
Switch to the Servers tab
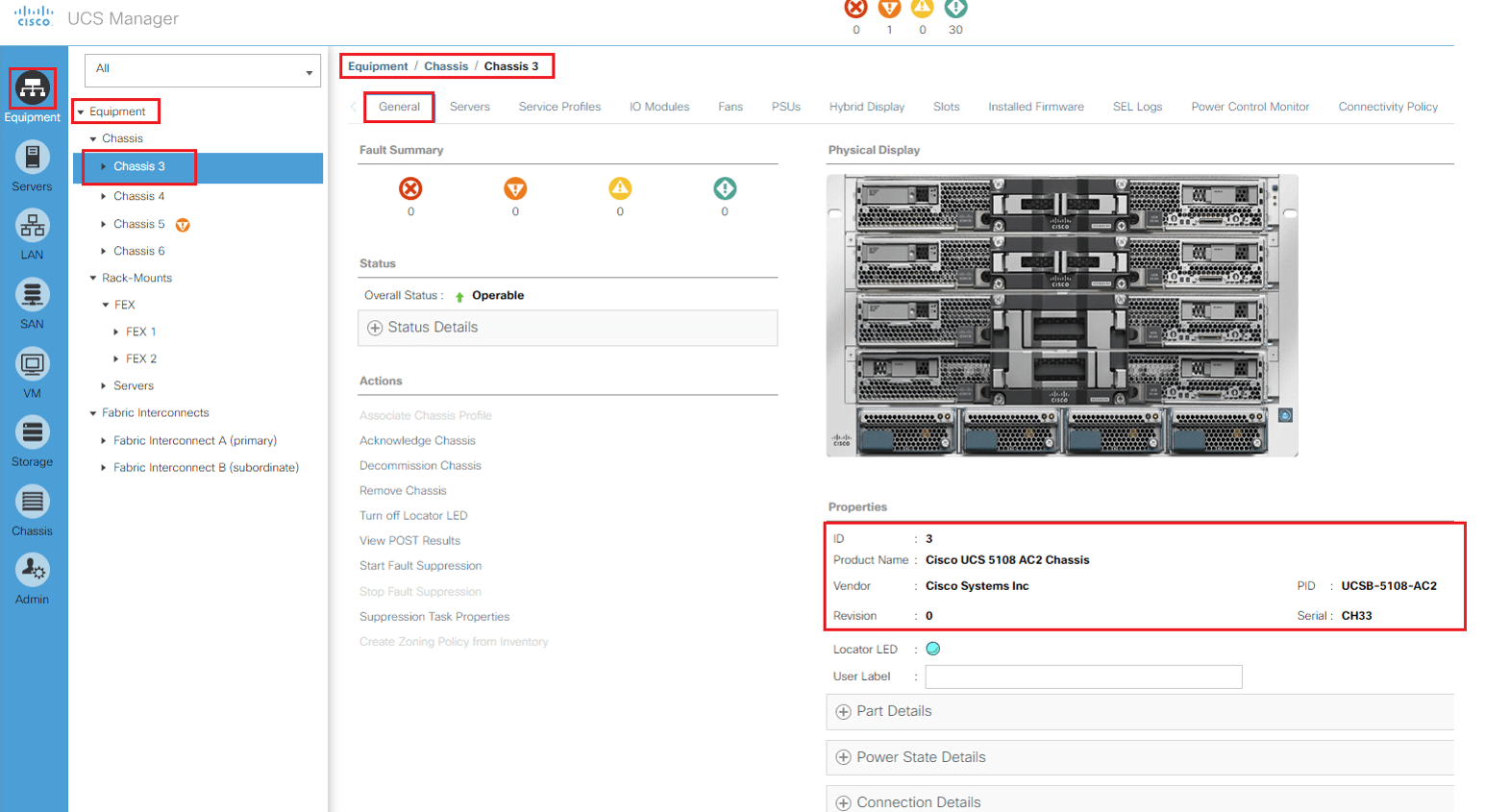pos(470,107)
